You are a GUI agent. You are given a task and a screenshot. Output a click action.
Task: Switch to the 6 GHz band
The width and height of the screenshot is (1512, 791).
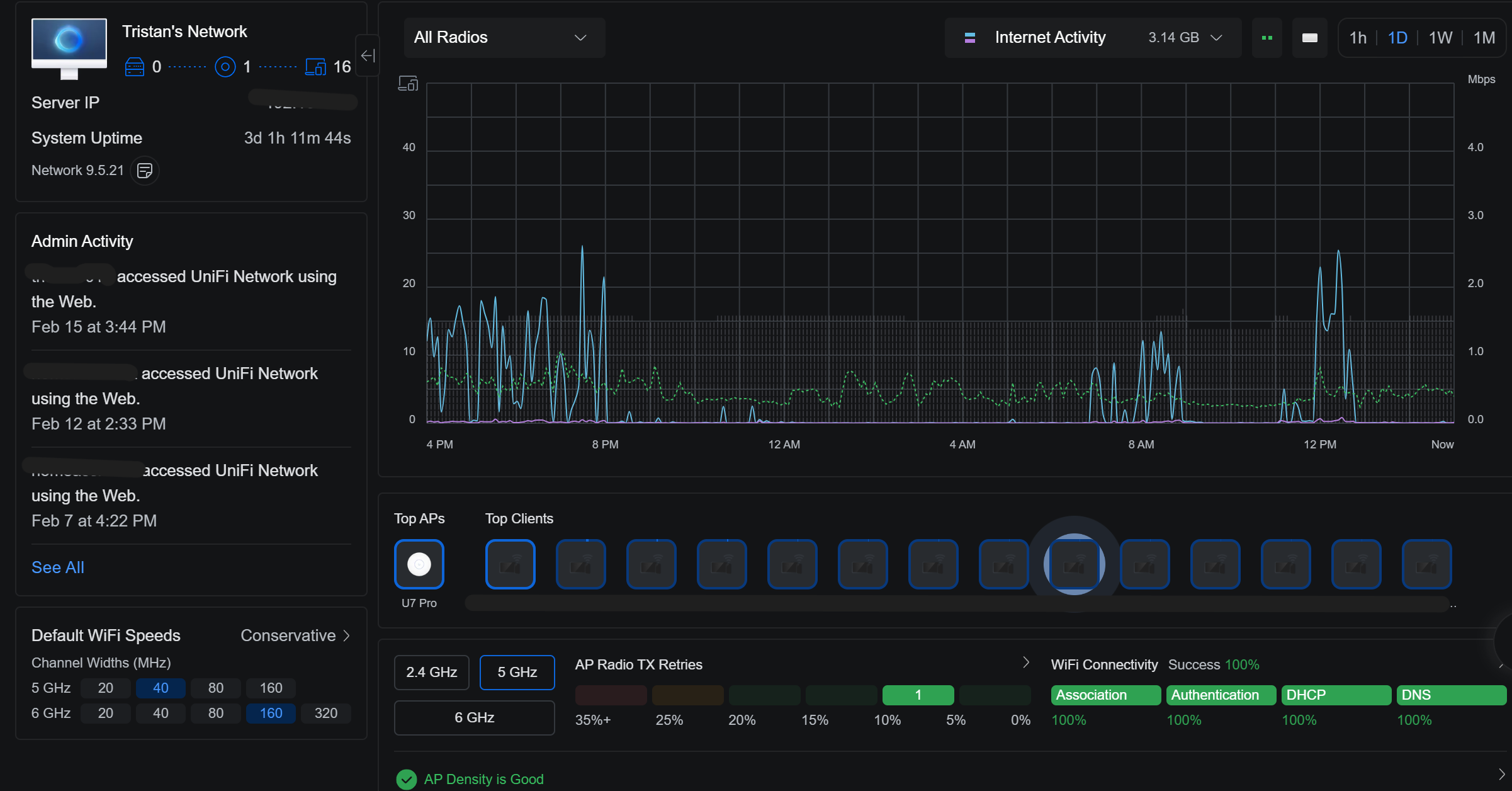(x=474, y=717)
